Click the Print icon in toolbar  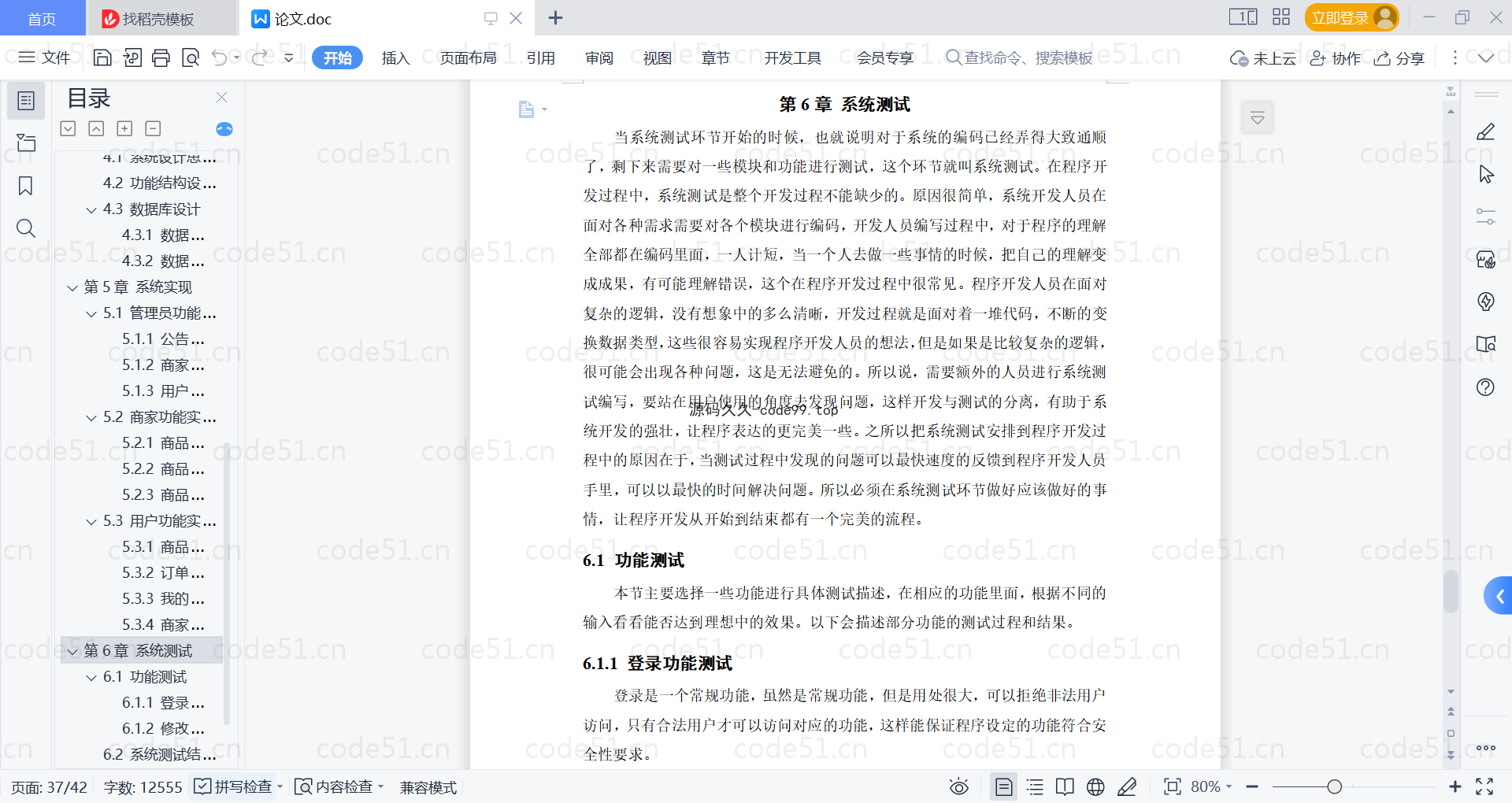[161, 57]
